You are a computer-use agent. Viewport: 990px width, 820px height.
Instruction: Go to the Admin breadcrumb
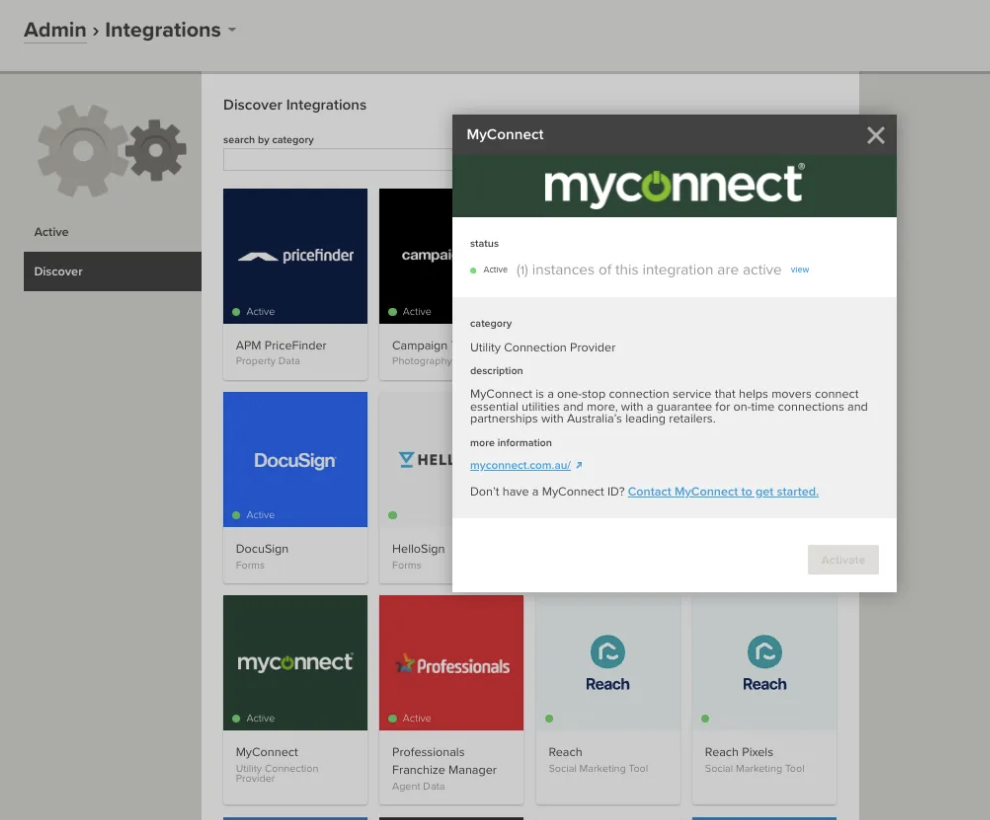(55, 30)
